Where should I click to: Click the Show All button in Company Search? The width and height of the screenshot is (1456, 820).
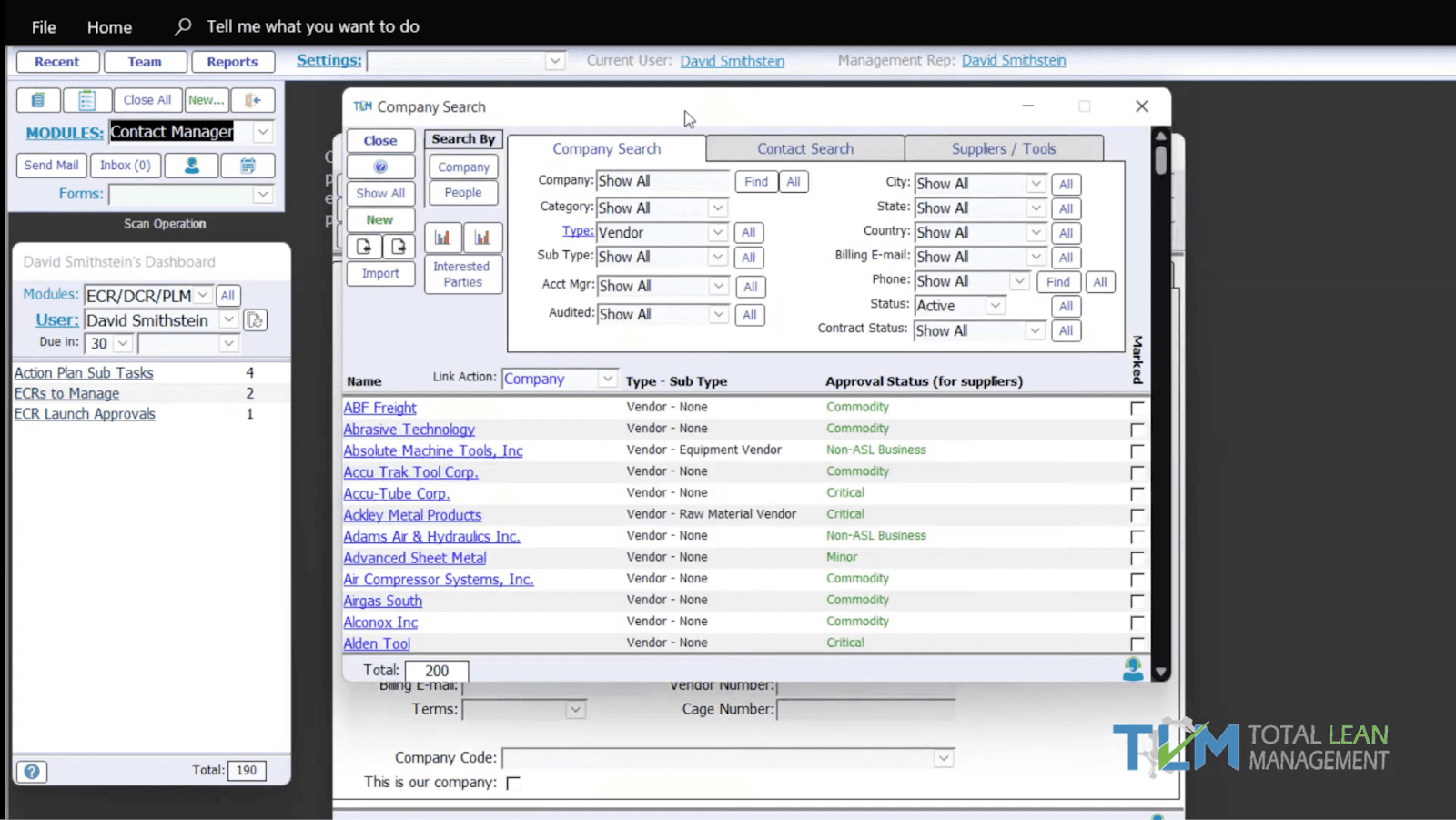point(380,193)
